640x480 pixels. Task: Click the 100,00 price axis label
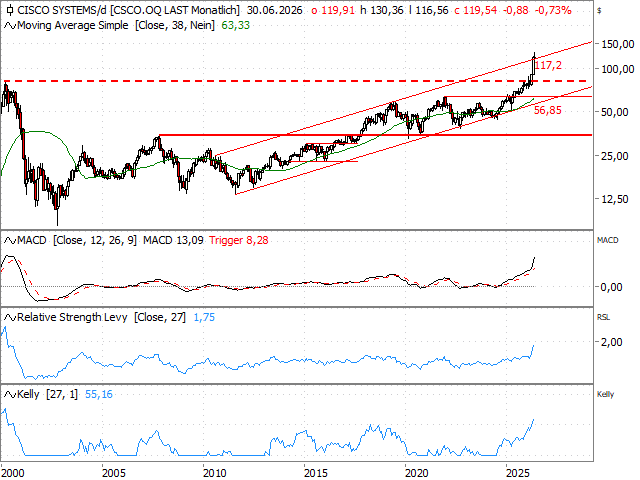[x=618, y=69]
